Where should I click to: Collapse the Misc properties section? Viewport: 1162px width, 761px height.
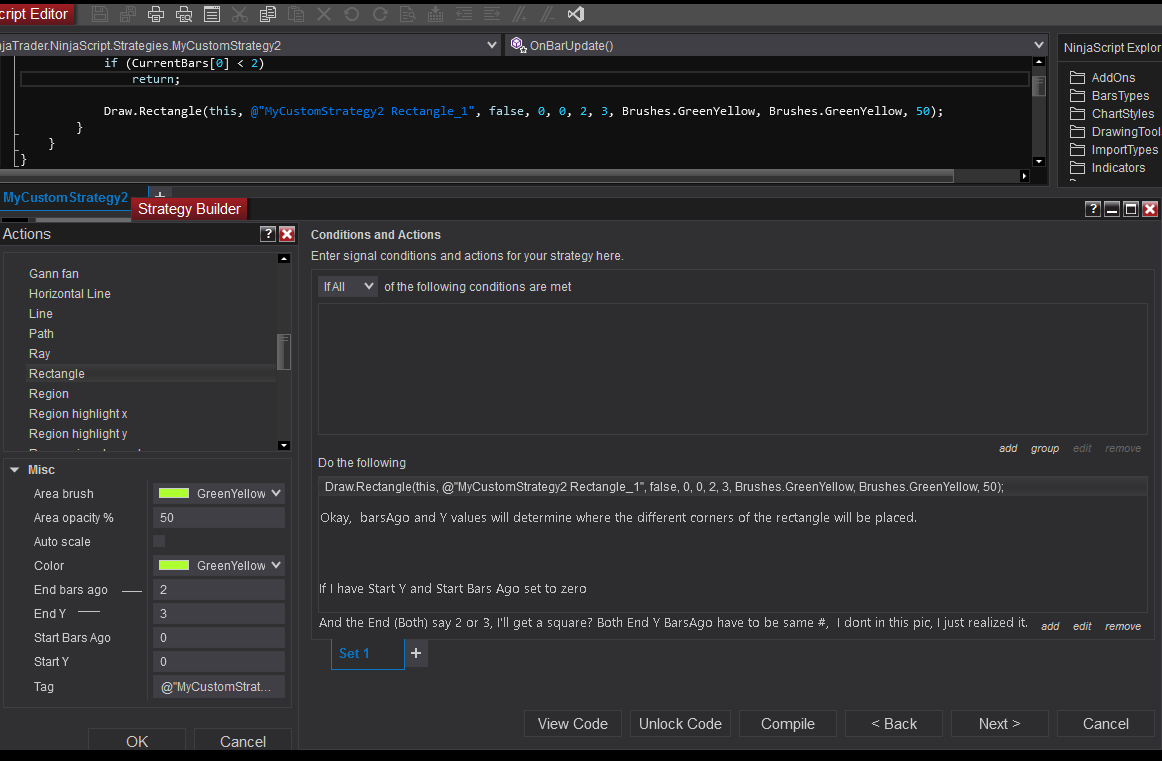click(x=14, y=470)
